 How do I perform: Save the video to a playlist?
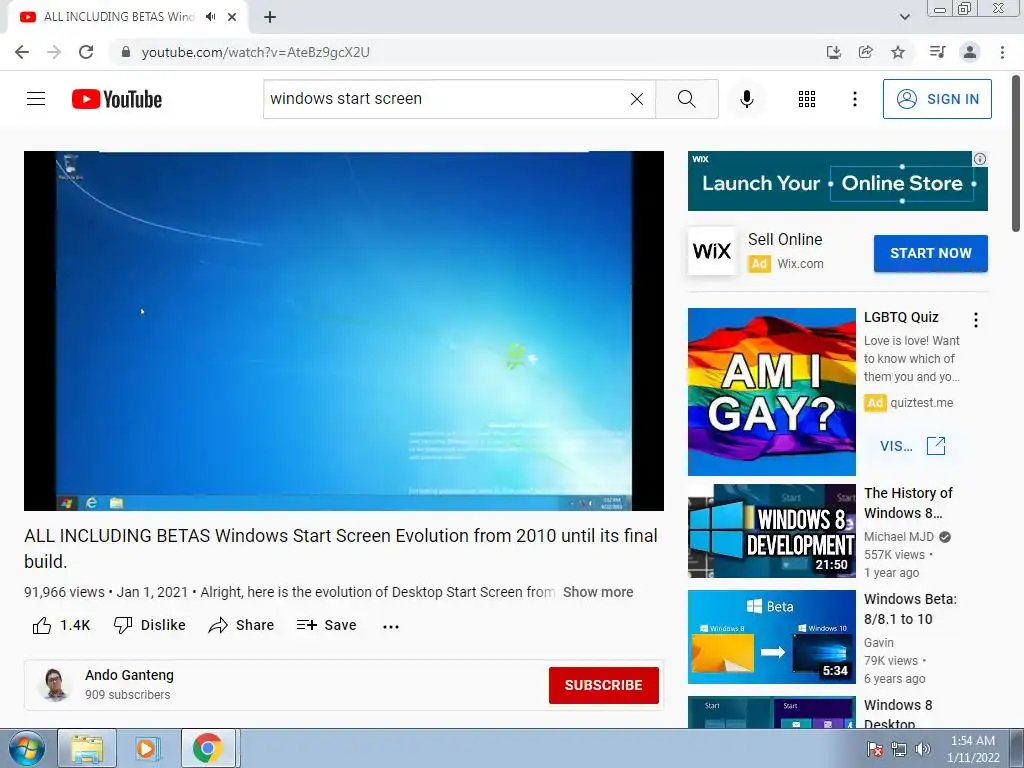point(327,625)
